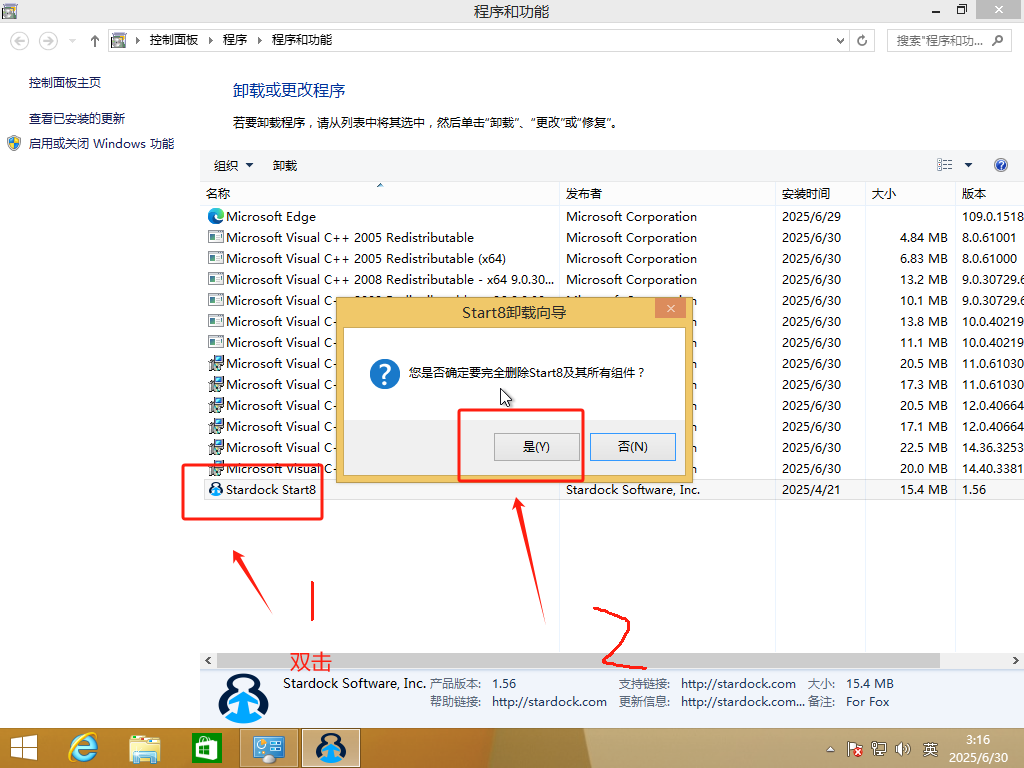Click the change view icon
The width and height of the screenshot is (1024, 768).
944,165
